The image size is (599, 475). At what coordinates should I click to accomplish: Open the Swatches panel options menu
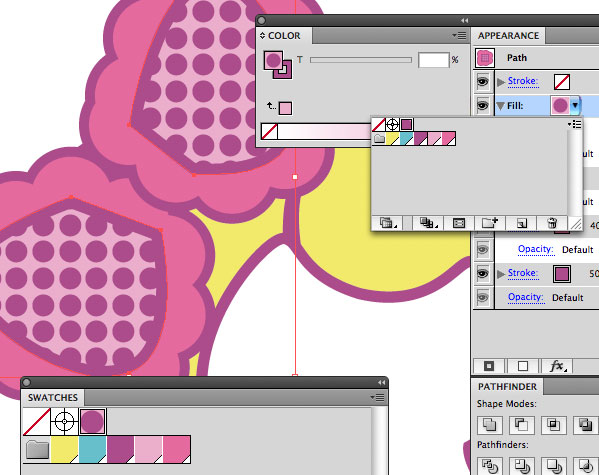377,398
